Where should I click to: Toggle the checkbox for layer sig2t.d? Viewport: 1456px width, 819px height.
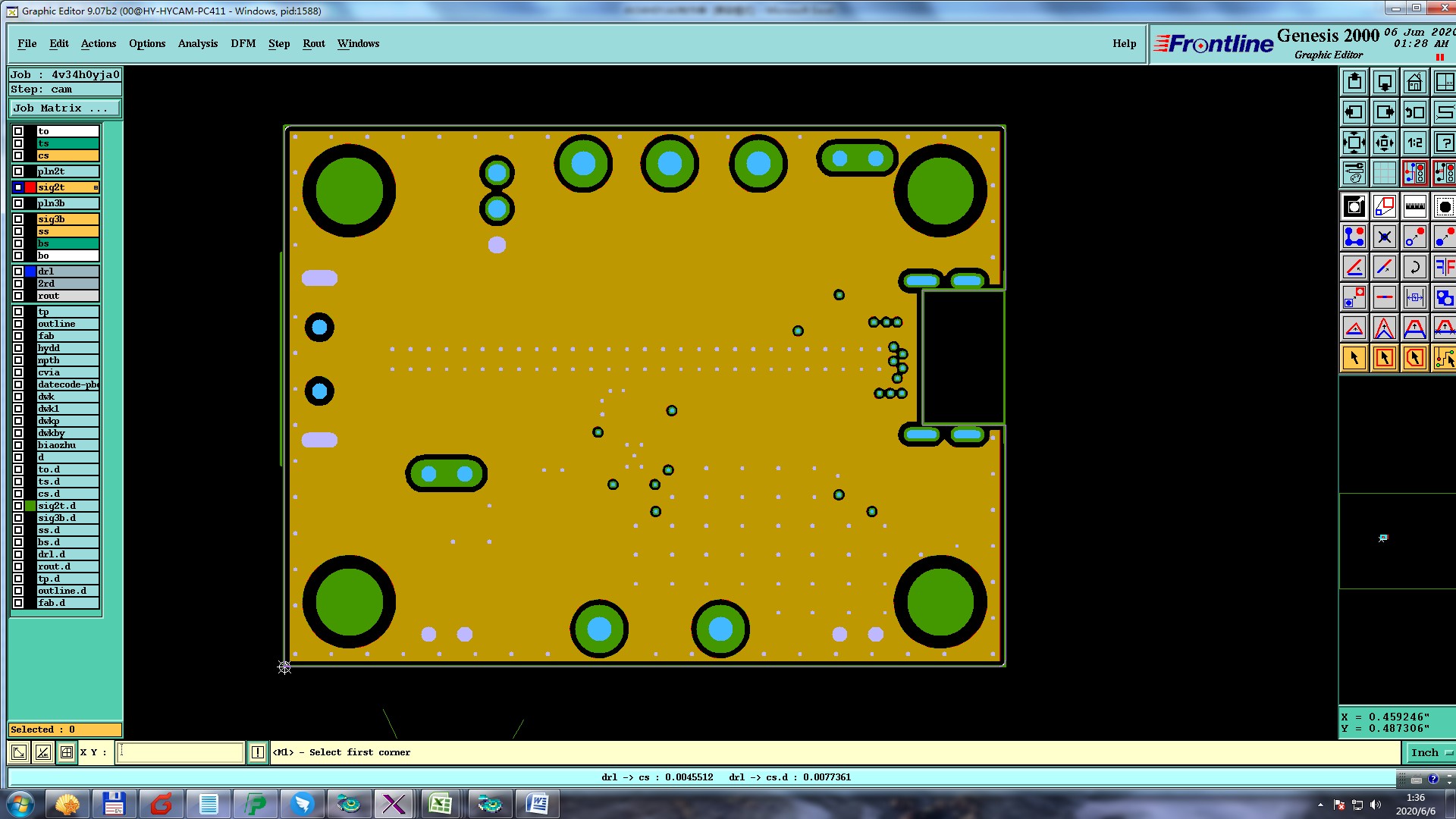pos(18,506)
